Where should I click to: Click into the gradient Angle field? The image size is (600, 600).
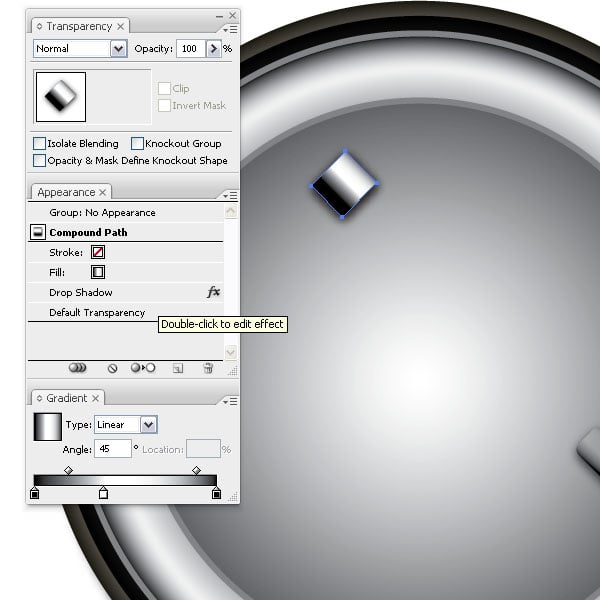[112, 450]
